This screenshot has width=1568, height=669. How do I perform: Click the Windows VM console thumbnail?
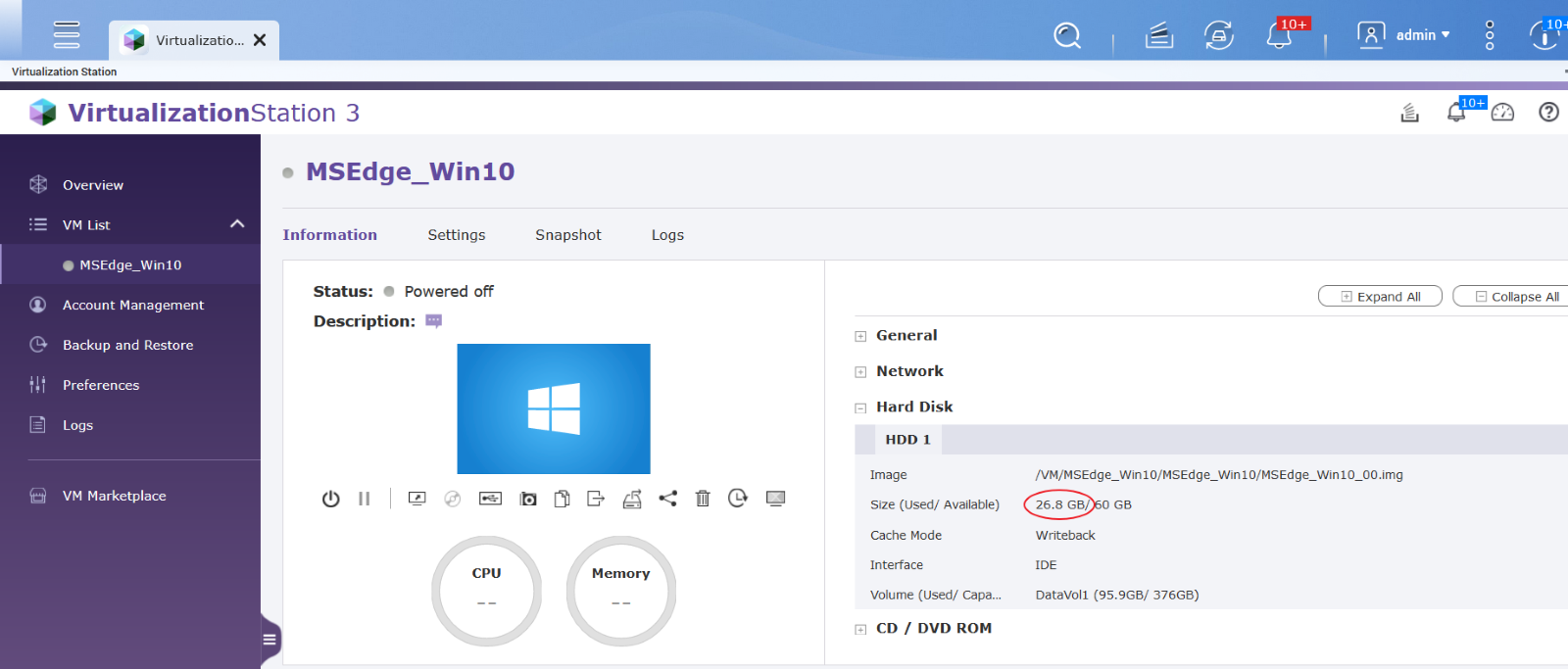click(x=554, y=408)
